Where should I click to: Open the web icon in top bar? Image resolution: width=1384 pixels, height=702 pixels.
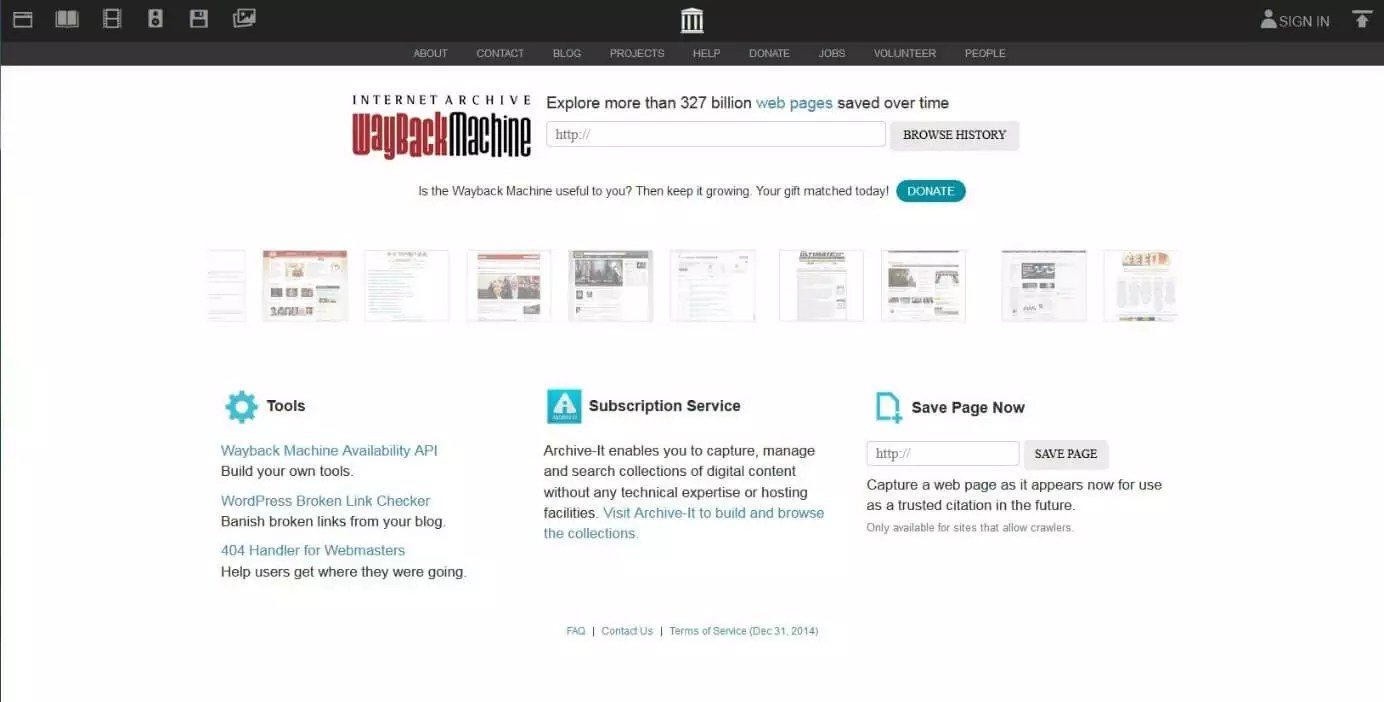tap(22, 19)
